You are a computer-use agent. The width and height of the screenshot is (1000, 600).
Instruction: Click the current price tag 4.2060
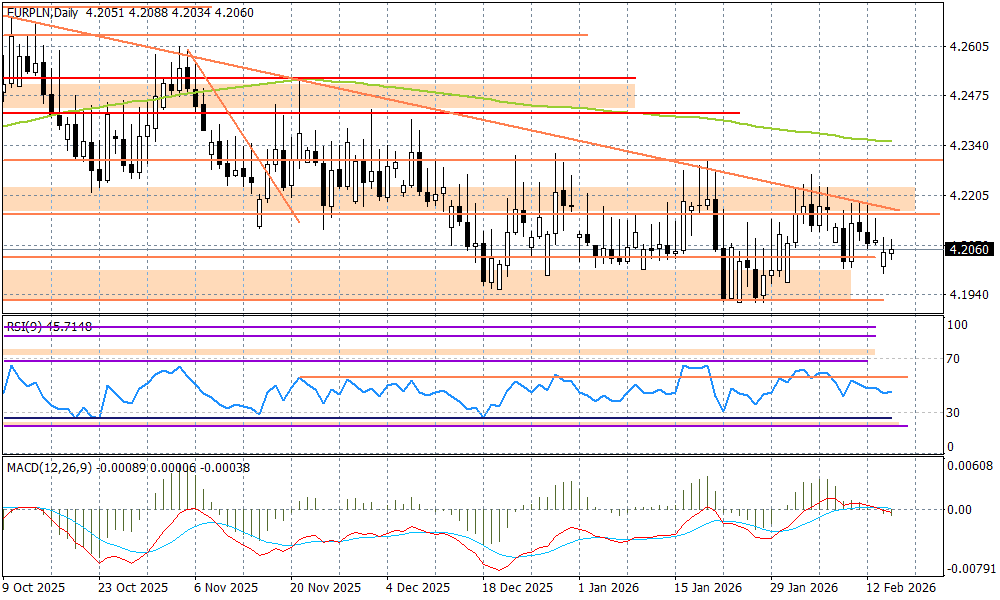[967, 250]
